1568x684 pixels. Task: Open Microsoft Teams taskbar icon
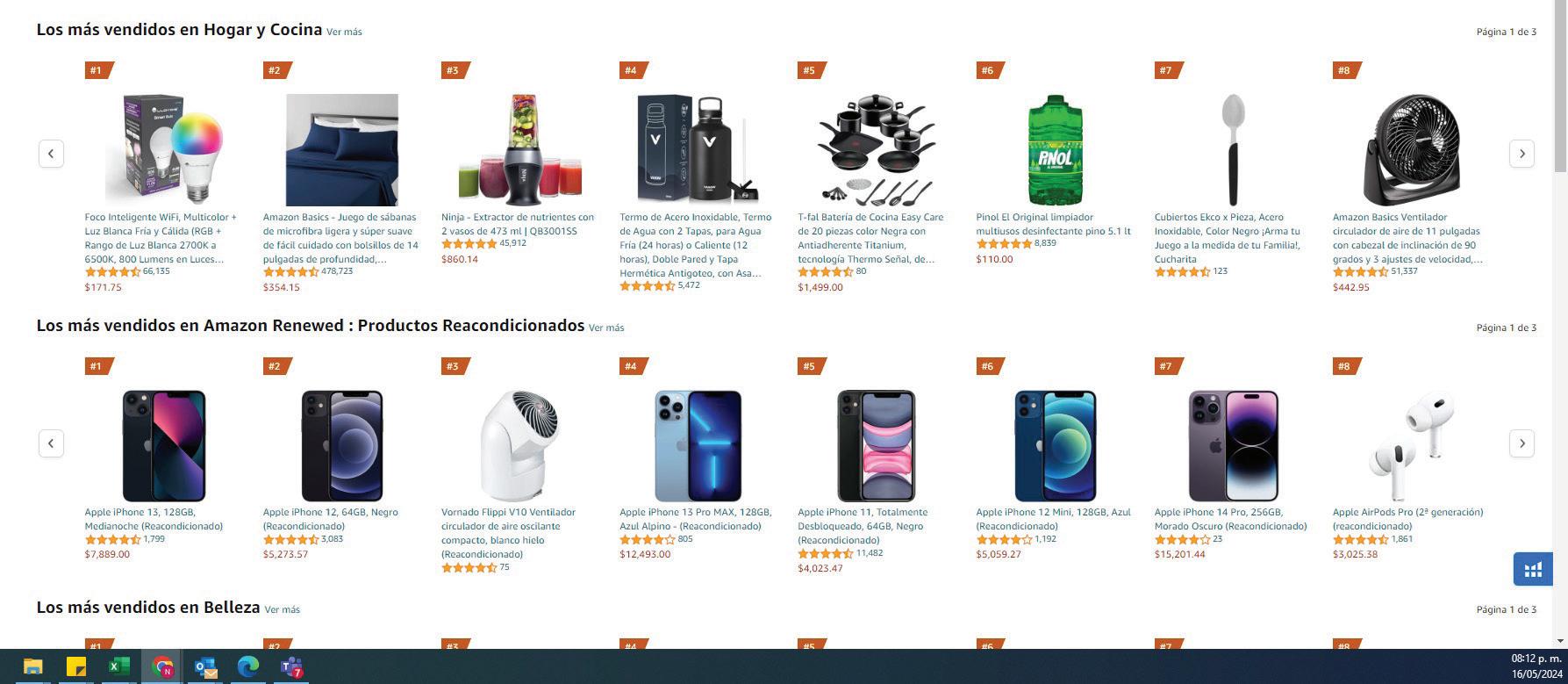coord(290,667)
